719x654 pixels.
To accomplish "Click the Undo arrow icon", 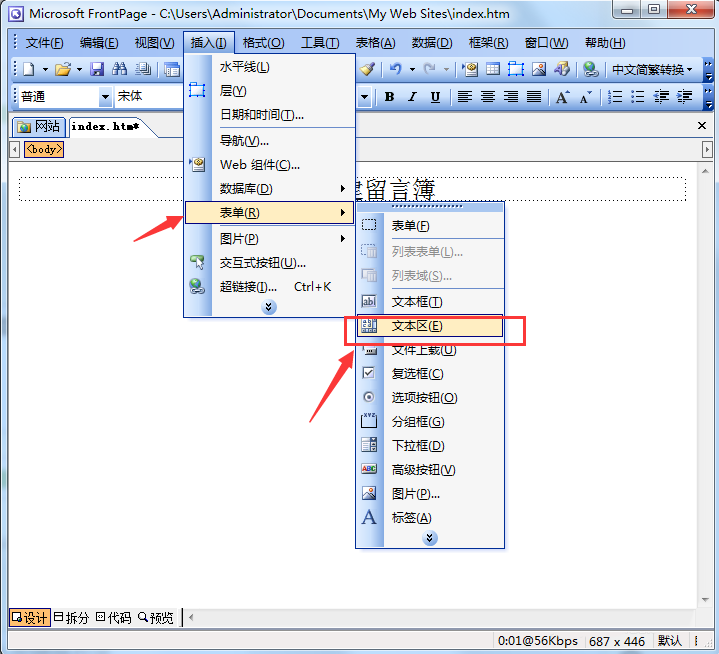I will coord(395,69).
